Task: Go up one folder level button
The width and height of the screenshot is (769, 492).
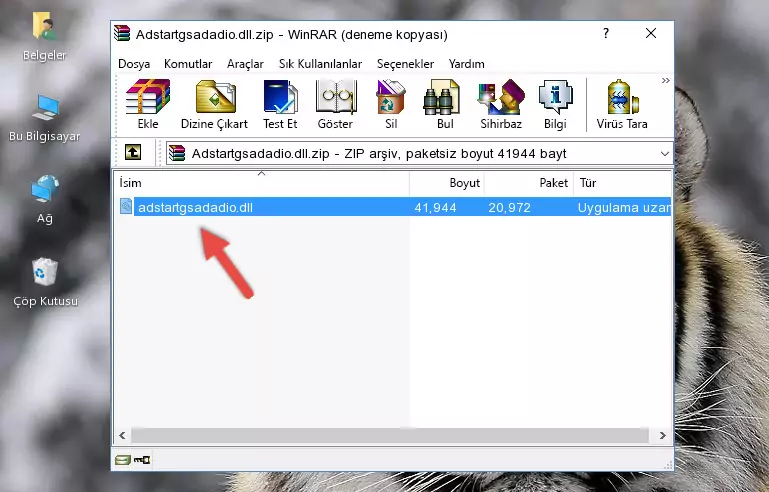Action: [133, 153]
